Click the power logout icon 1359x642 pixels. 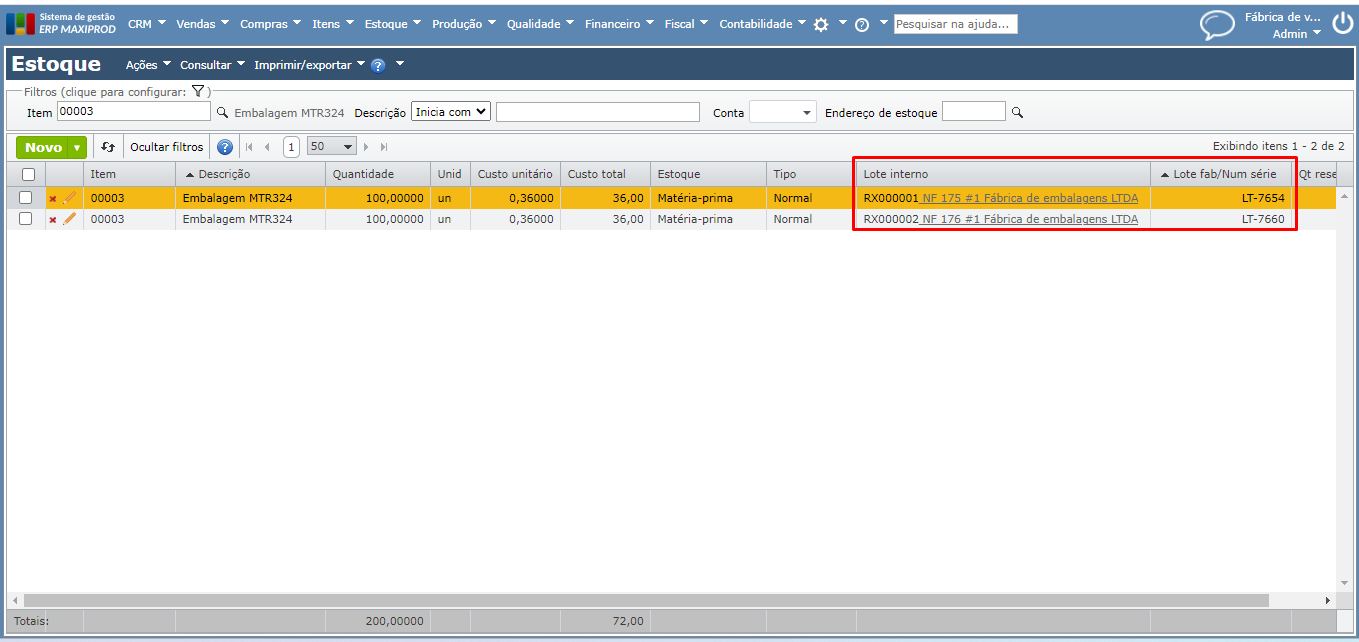click(1341, 24)
